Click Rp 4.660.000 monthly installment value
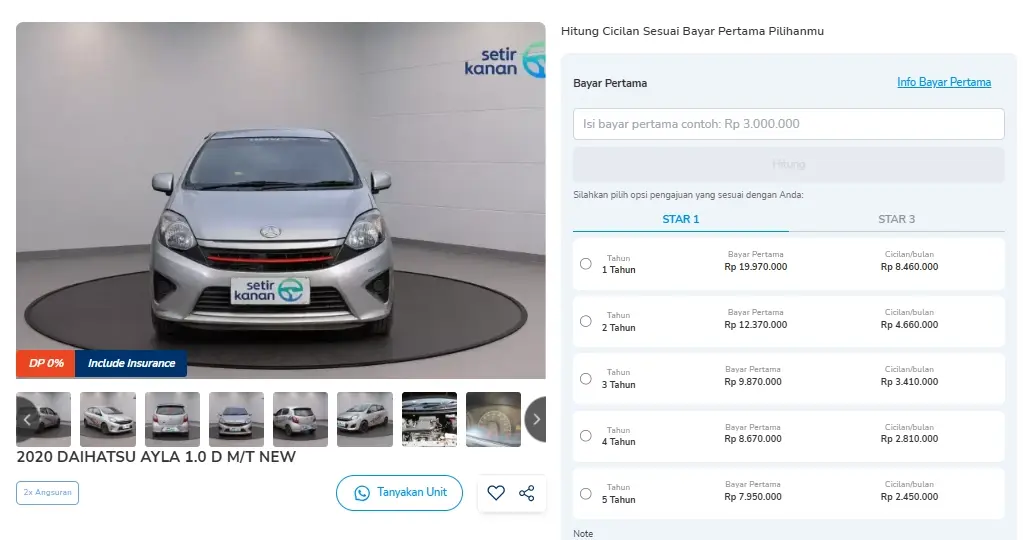Viewport: 1023px width, 540px height. (909, 324)
